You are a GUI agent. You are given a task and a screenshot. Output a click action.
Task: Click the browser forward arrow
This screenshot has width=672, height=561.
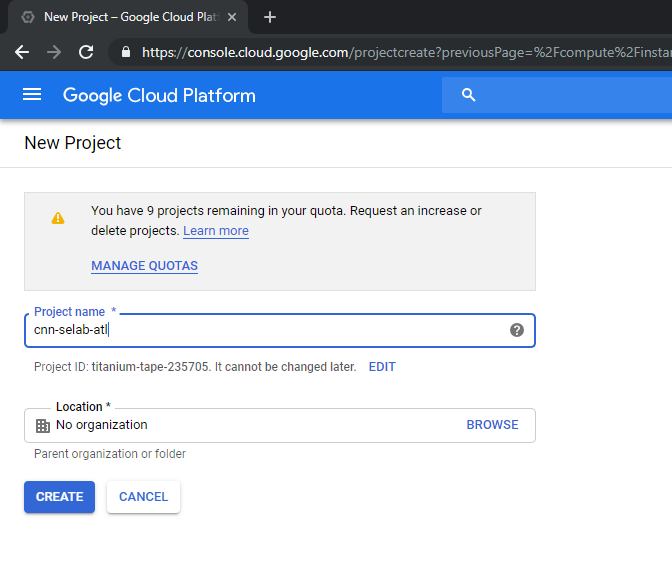pyautogui.click(x=54, y=52)
